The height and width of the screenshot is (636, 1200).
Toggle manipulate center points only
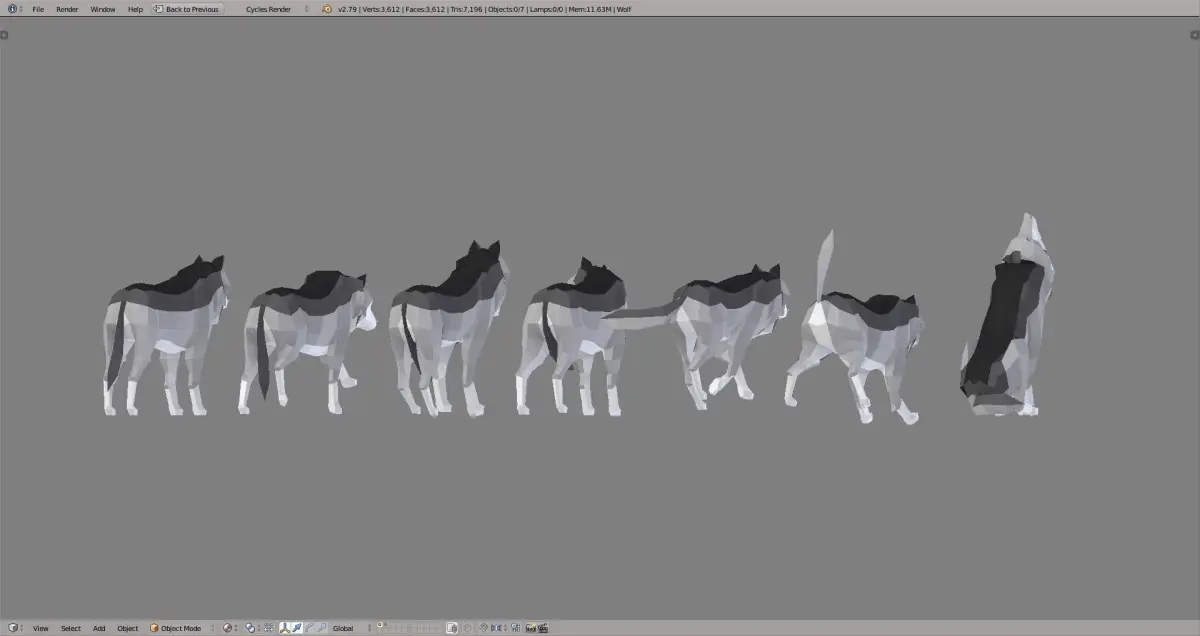[x=269, y=628]
